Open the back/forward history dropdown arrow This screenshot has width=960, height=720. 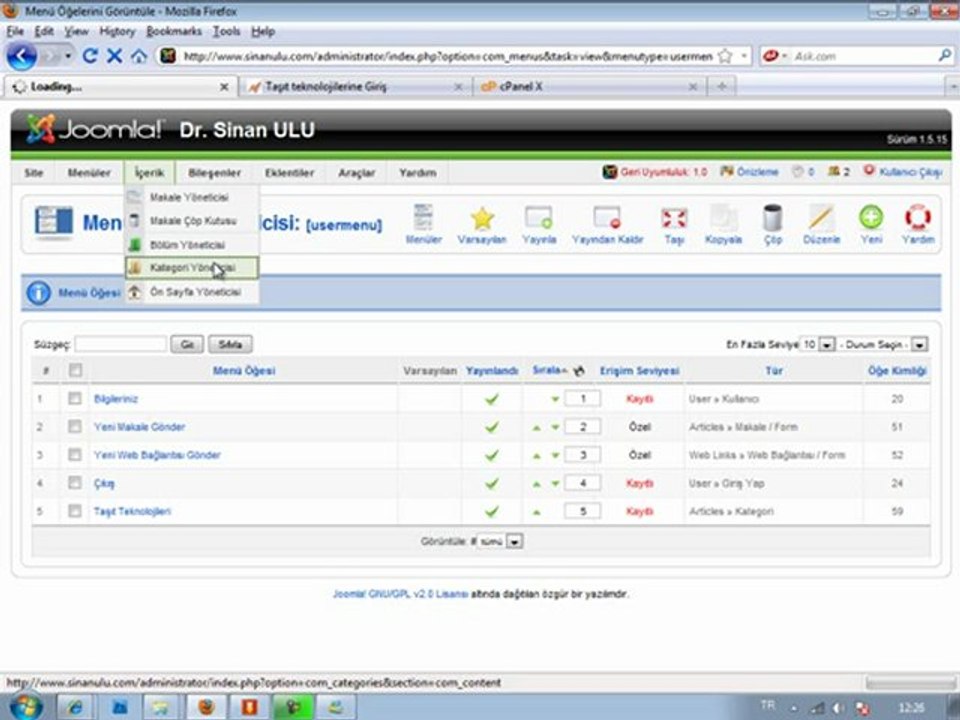click(x=68, y=56)
